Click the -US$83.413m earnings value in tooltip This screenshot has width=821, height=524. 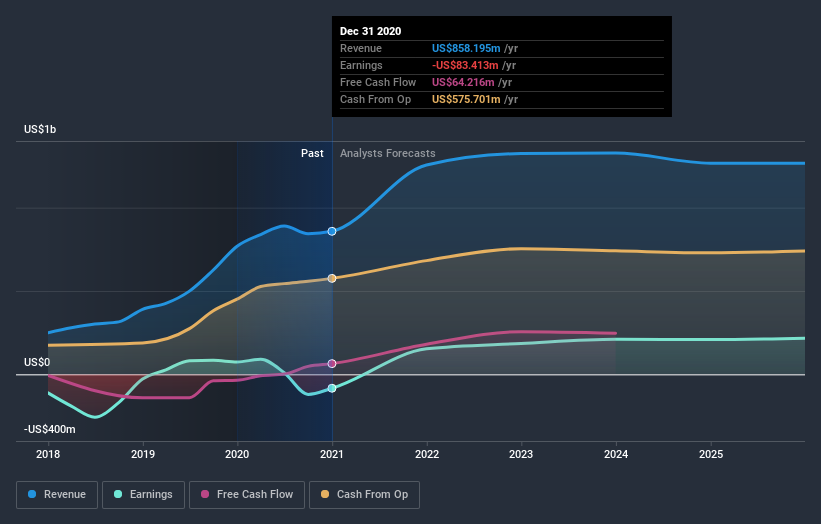pyautogui.click(x=465, y=65)
